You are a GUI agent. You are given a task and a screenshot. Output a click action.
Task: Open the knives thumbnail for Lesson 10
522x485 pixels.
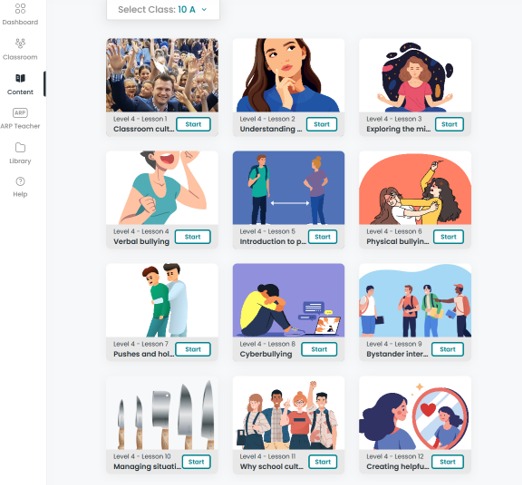click(x=162, y=413)
